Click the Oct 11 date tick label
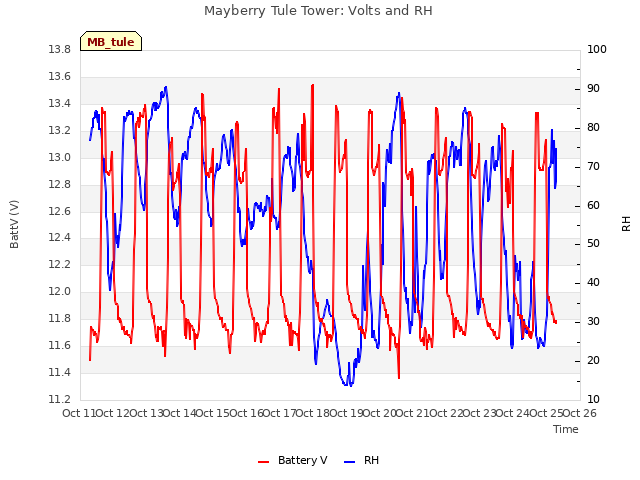 click(79, 413)
